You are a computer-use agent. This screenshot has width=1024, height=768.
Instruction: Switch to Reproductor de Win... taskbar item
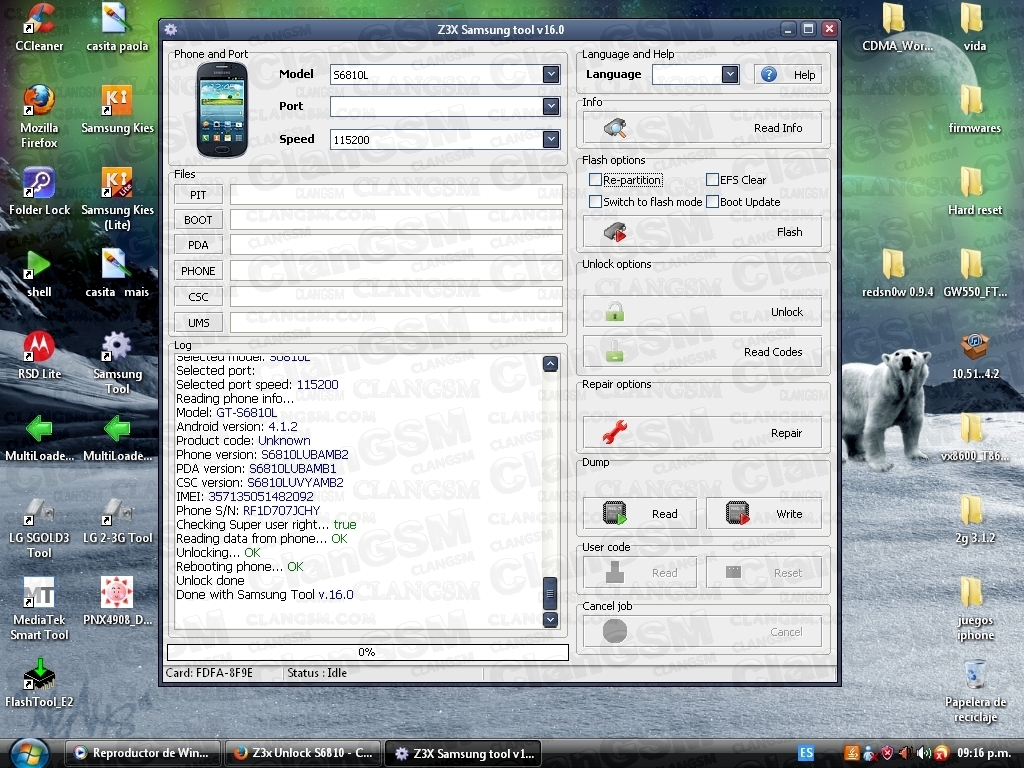coord(142,753)
